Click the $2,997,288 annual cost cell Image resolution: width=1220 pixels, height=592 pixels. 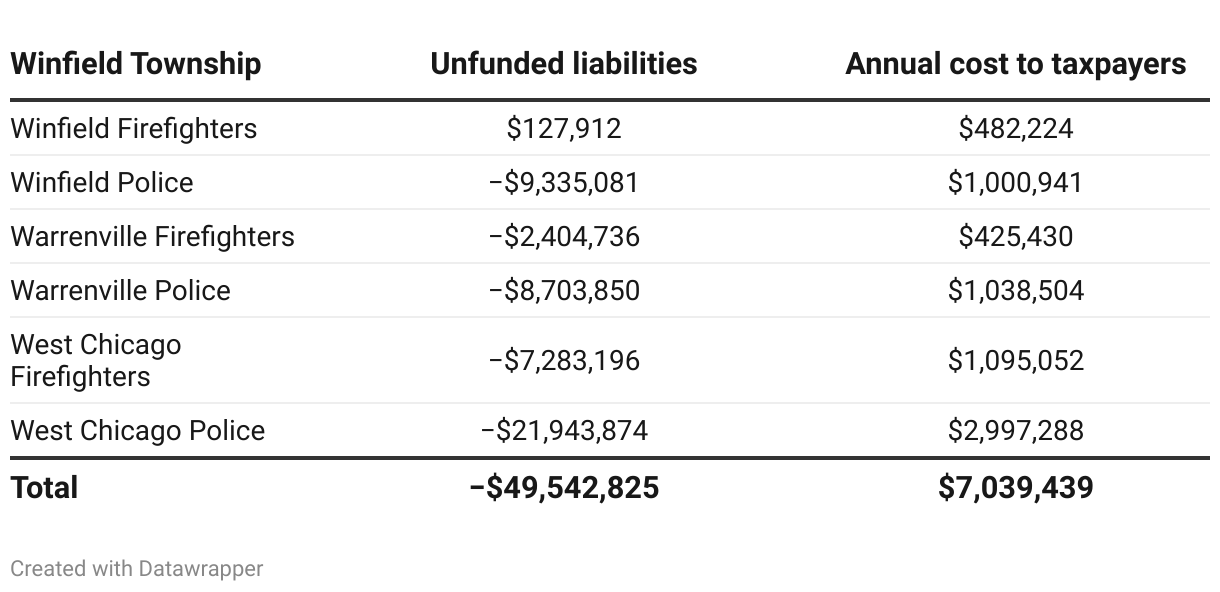pyautogui.click(x=1015, y=431)
